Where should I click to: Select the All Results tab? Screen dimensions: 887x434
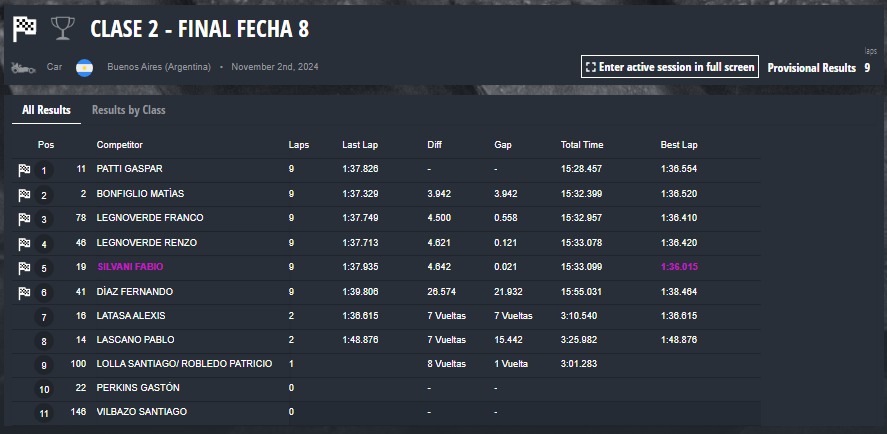(46, 110)
